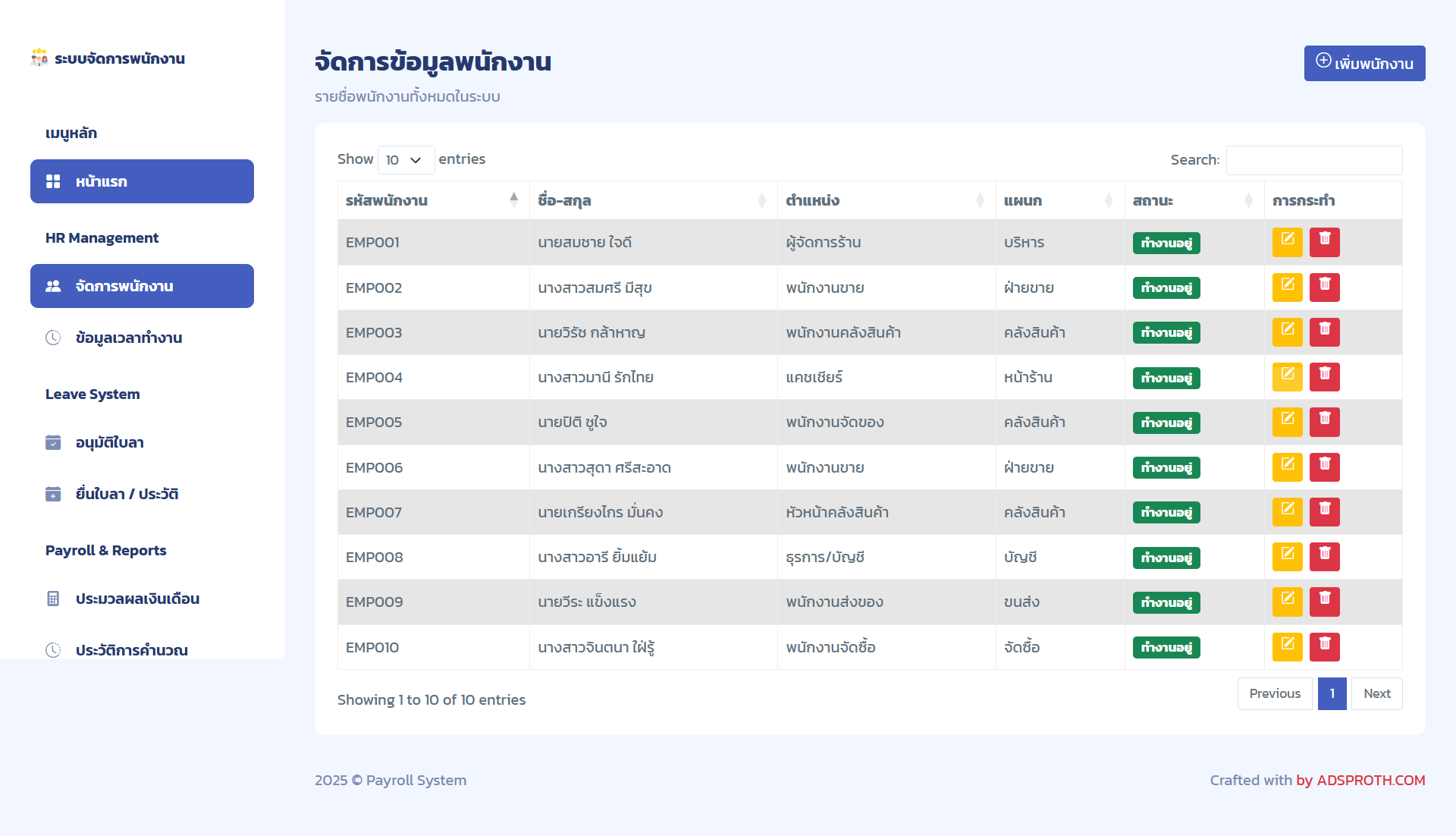Click employee code EMP008
Viewport: 1456px width, 836px height.
(374, 557)
